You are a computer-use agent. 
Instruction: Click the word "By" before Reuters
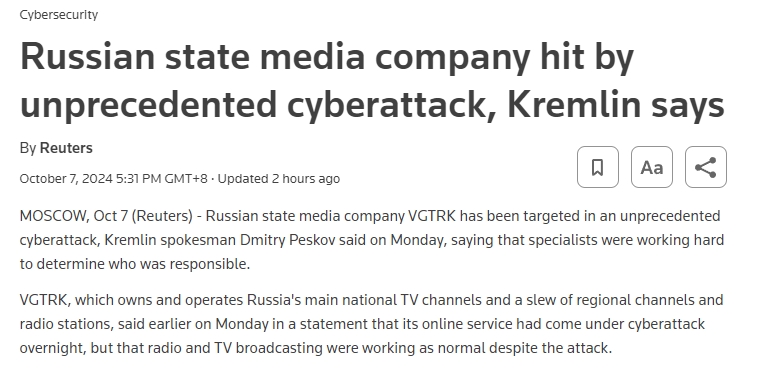[x=28, y=148]
